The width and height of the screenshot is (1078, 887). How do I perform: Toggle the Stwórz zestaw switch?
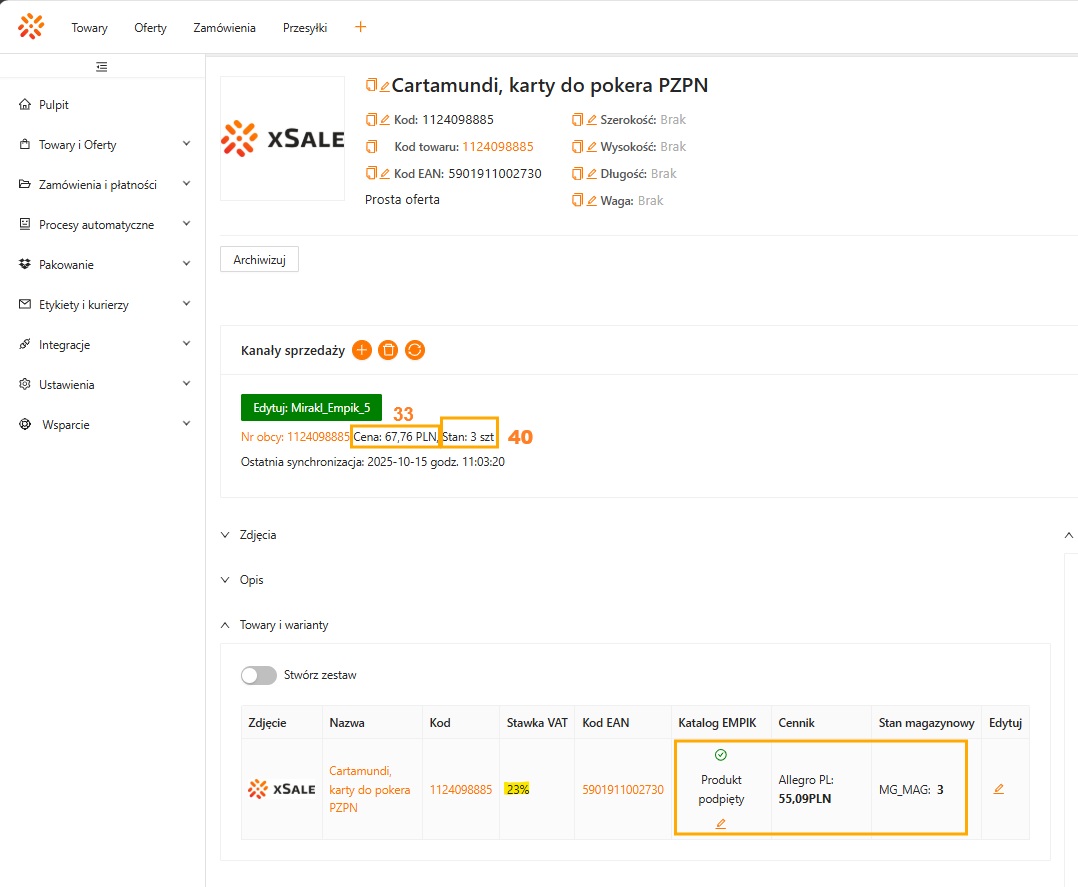coord(259,675)
